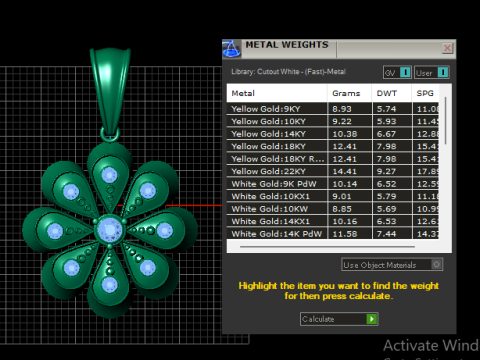Viewport: 480px width, 360px height.
Task: Select the White Gold:10KW row
Action: 333,209
